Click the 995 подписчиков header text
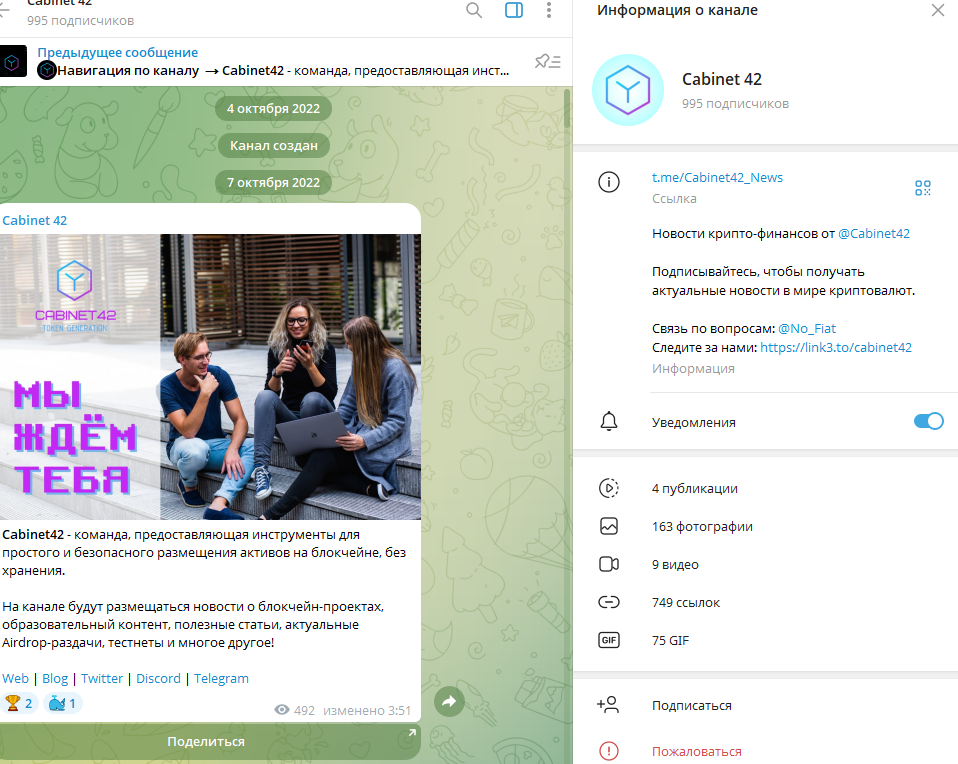Viewport: 958px width, 764px height. tap(80, 21)
